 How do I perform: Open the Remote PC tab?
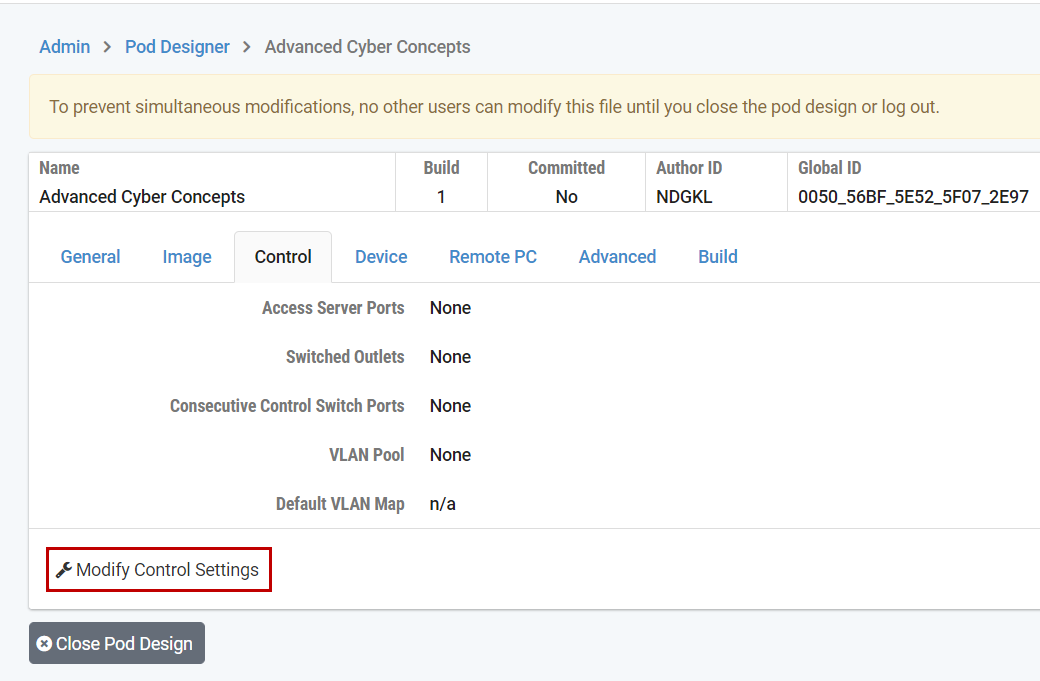492,256
